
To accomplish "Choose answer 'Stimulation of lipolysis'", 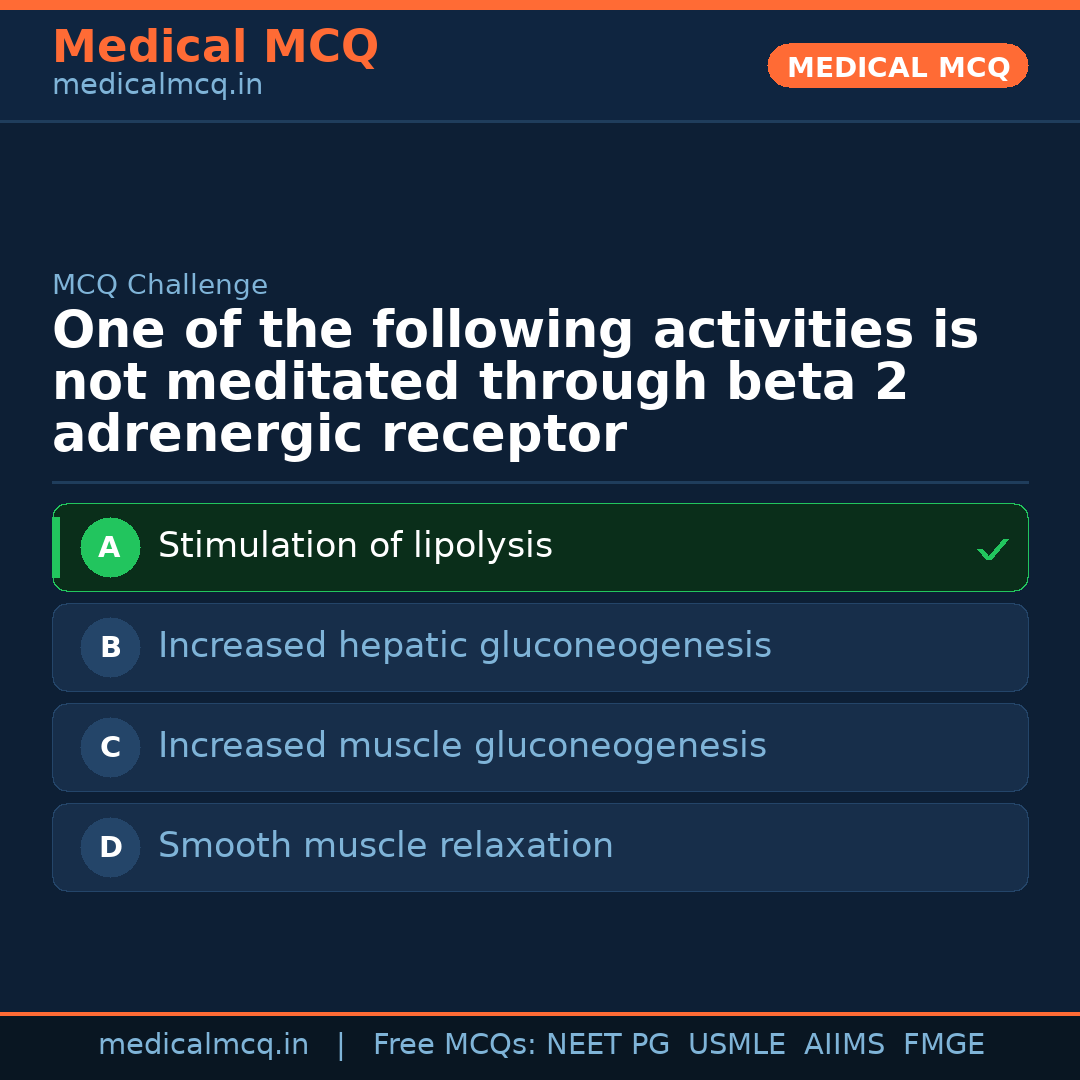I will click(x=355, y=546).
